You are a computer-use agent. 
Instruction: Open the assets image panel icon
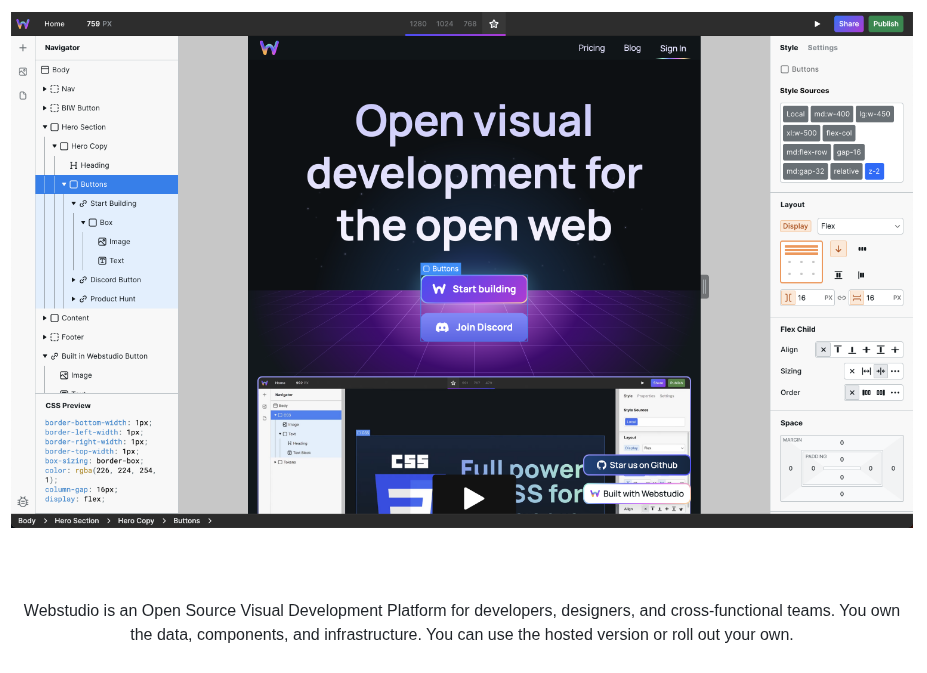point(23,72)
